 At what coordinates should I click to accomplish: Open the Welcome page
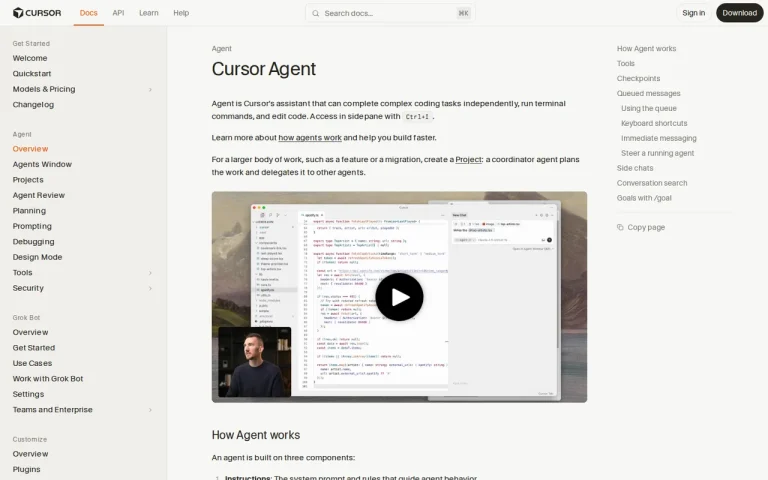tap(30, 58)
